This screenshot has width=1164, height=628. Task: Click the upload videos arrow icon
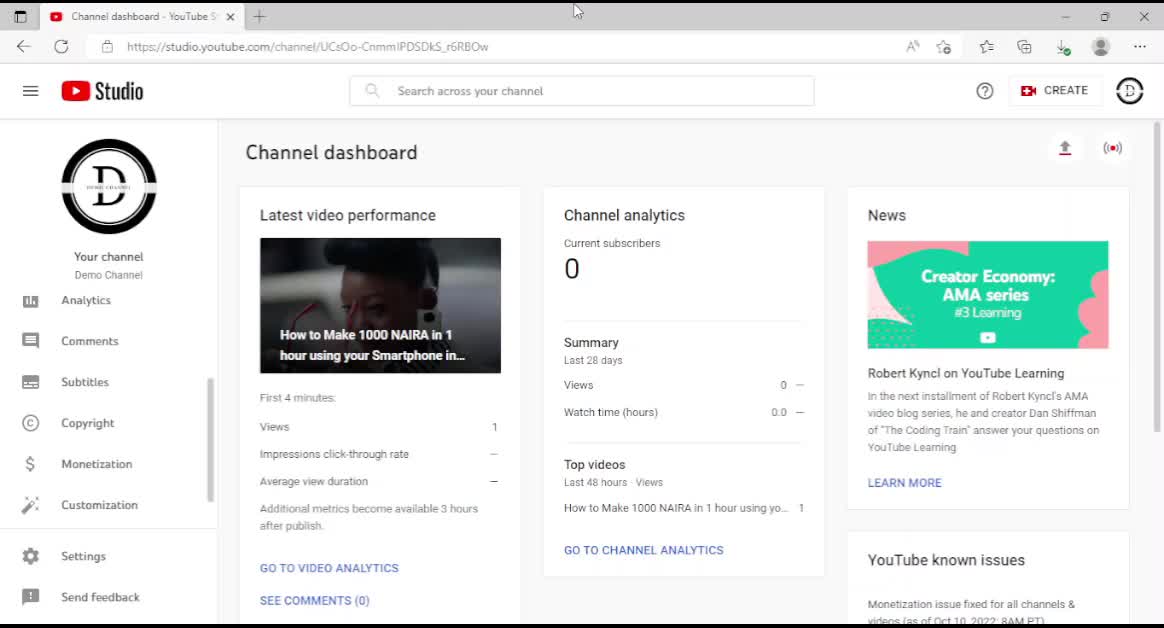(x=1065, y=148)
